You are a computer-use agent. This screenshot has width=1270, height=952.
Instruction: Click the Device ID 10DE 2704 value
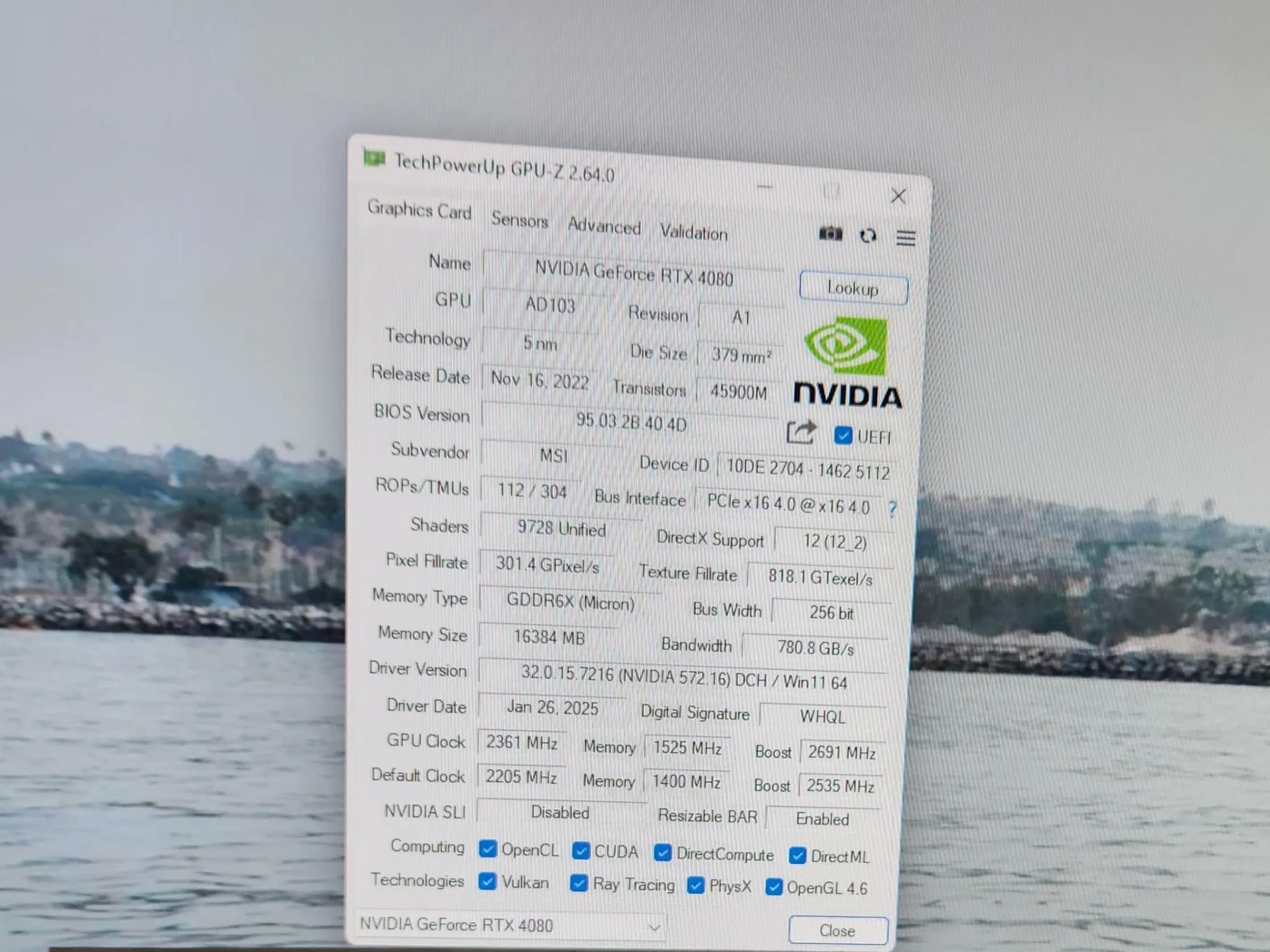click(807, 470)
